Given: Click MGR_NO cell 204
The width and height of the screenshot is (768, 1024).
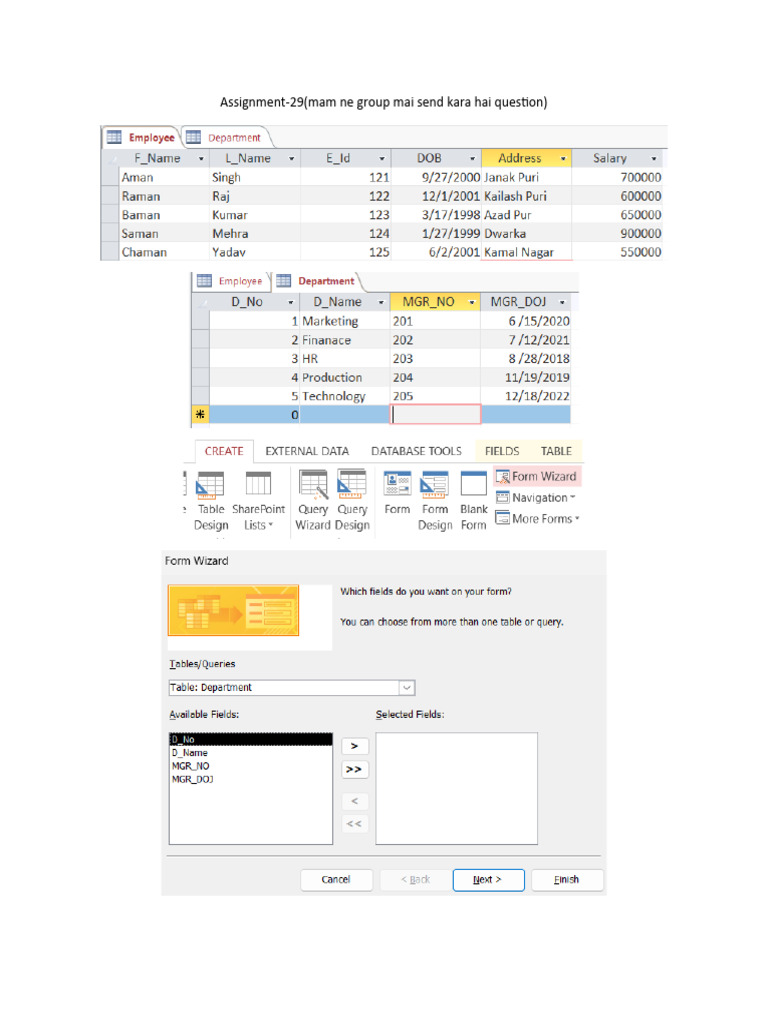Looking at the screenshot, I should [435, 377].
